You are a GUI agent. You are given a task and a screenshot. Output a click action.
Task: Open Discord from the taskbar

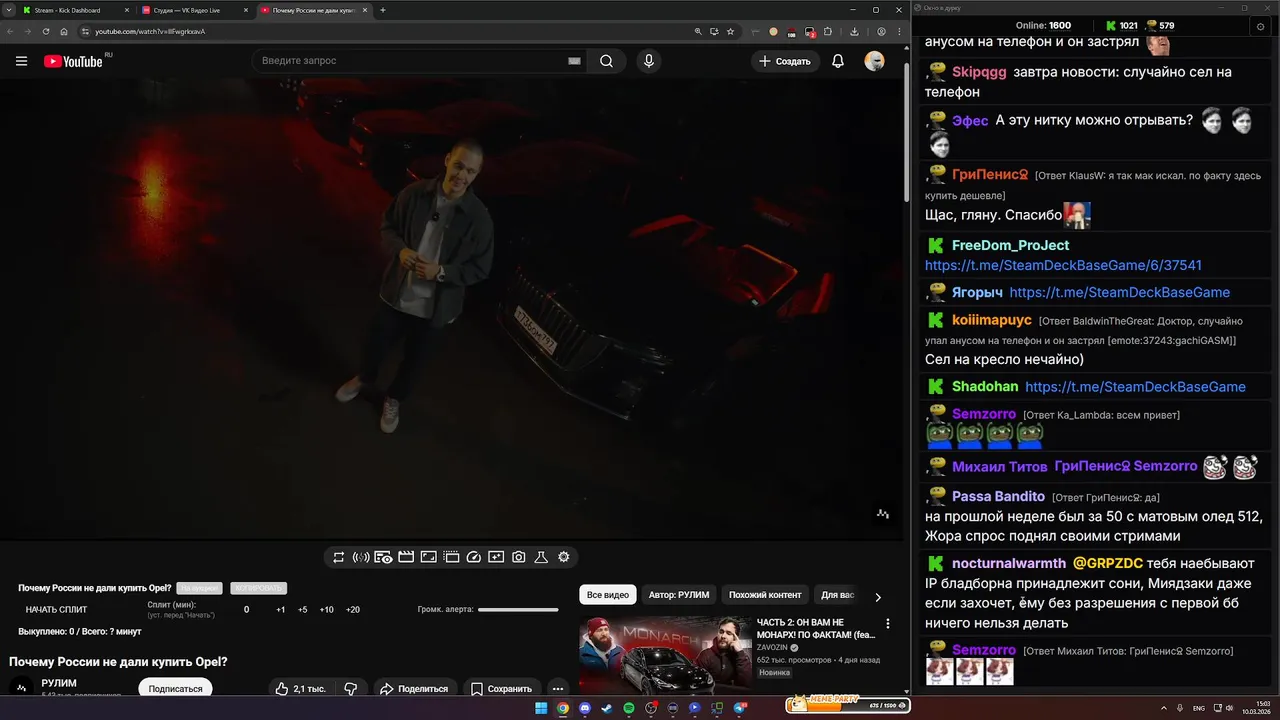(585, 708)
